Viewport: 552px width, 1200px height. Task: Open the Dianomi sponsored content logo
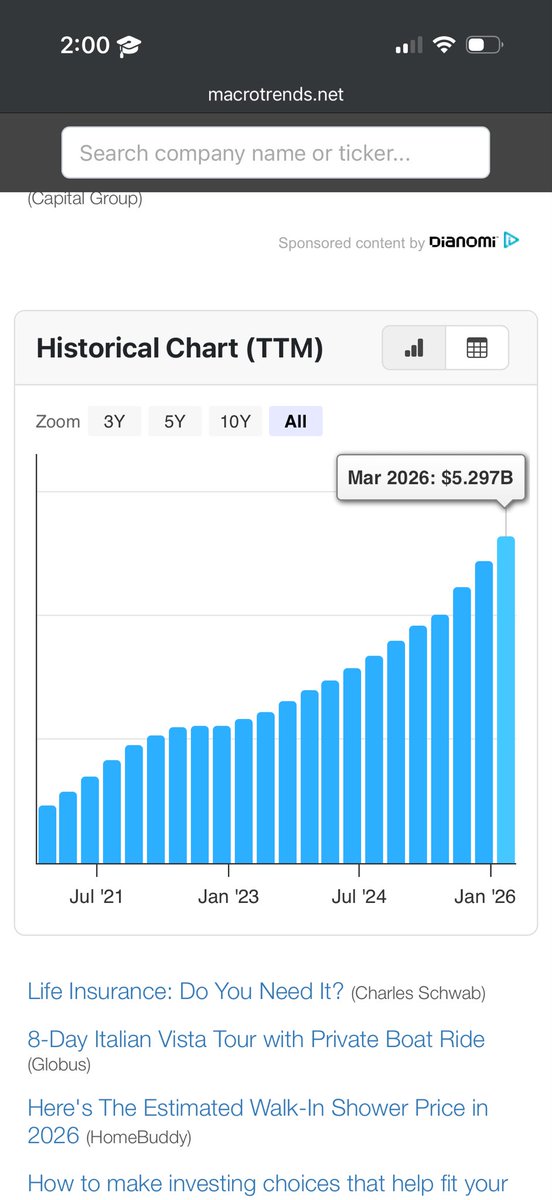click(463, 242)
